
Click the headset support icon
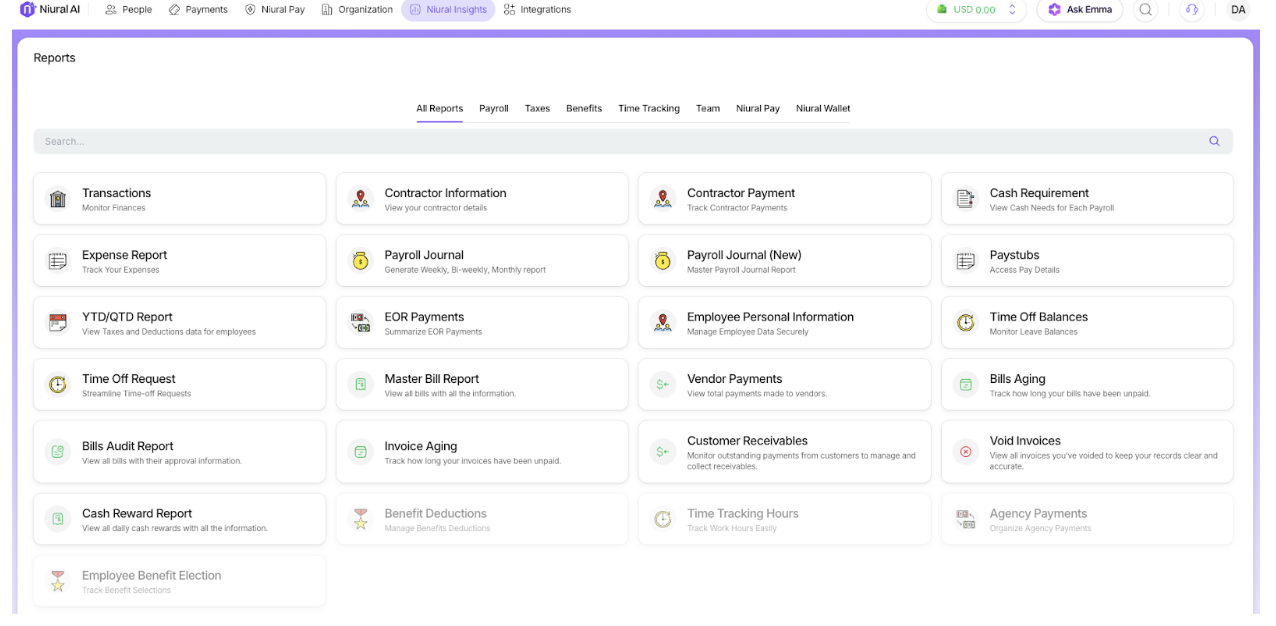[x=1191, y=9]
